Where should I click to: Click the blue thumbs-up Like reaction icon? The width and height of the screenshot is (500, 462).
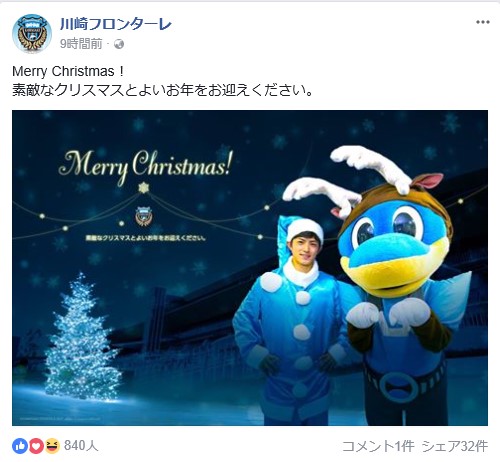click(20, 446)
